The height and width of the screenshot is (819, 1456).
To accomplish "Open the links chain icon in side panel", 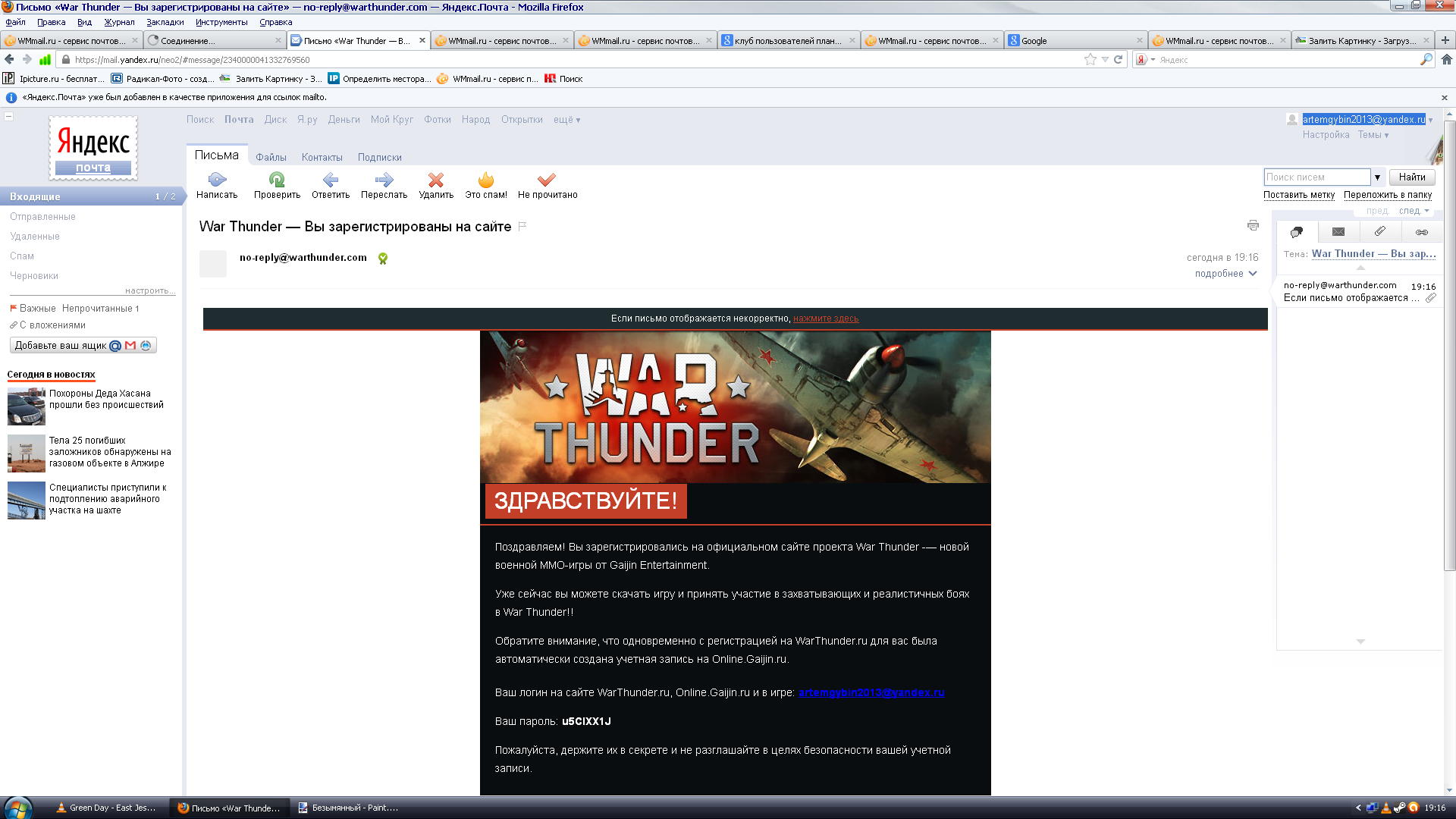I will (x=1422, y=232).
